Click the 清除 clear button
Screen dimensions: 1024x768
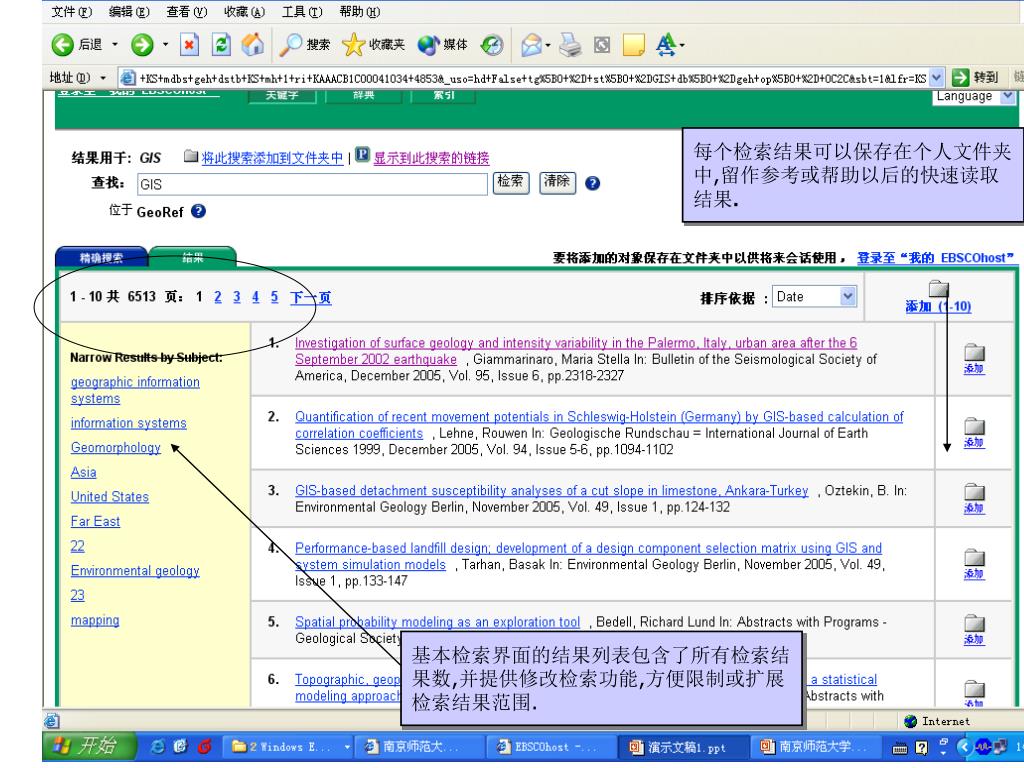coord(556,182)
